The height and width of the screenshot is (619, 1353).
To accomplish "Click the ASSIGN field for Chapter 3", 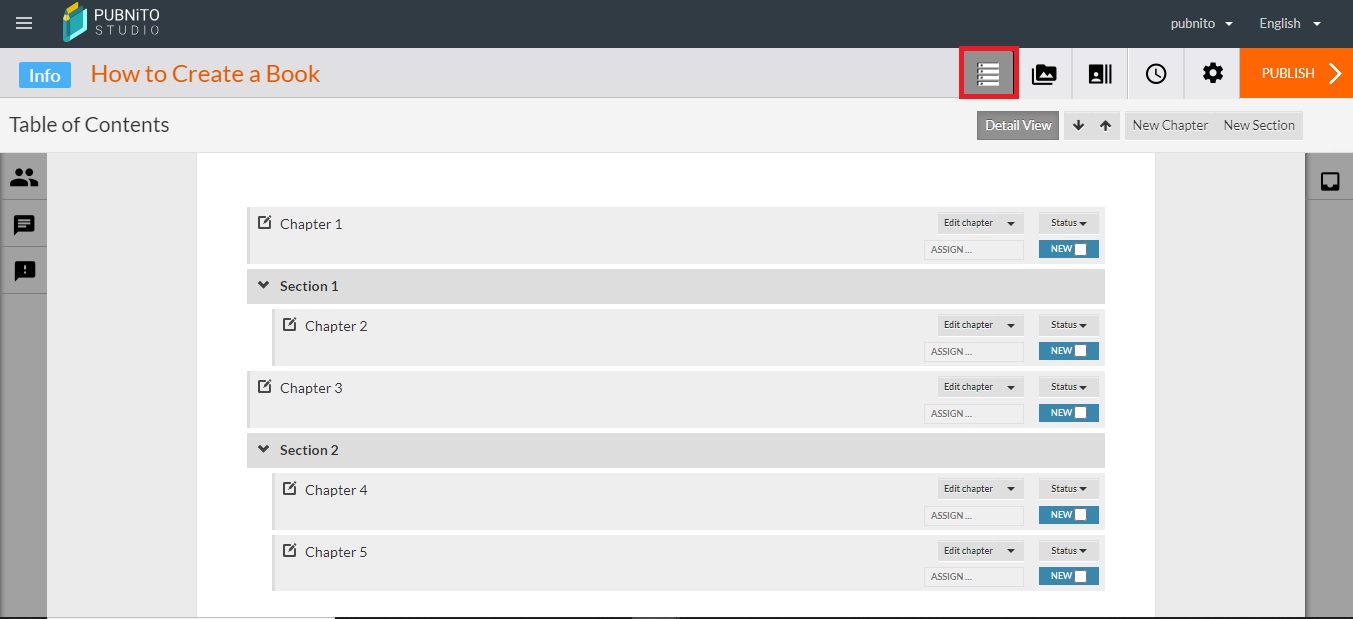I will click(974, 413).
